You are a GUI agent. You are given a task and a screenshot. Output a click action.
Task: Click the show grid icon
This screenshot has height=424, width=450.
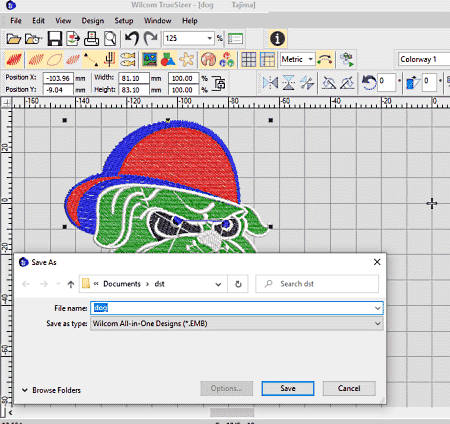pyautogui.click(x=248, y=60)
